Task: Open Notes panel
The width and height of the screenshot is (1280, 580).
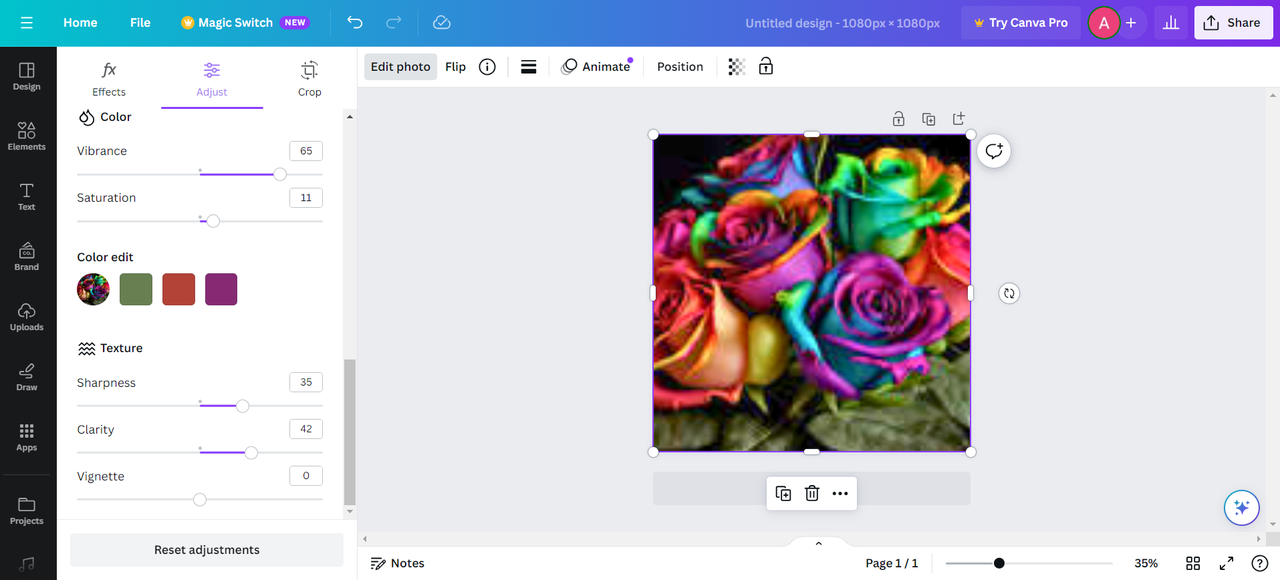Action: click(398, 563)
